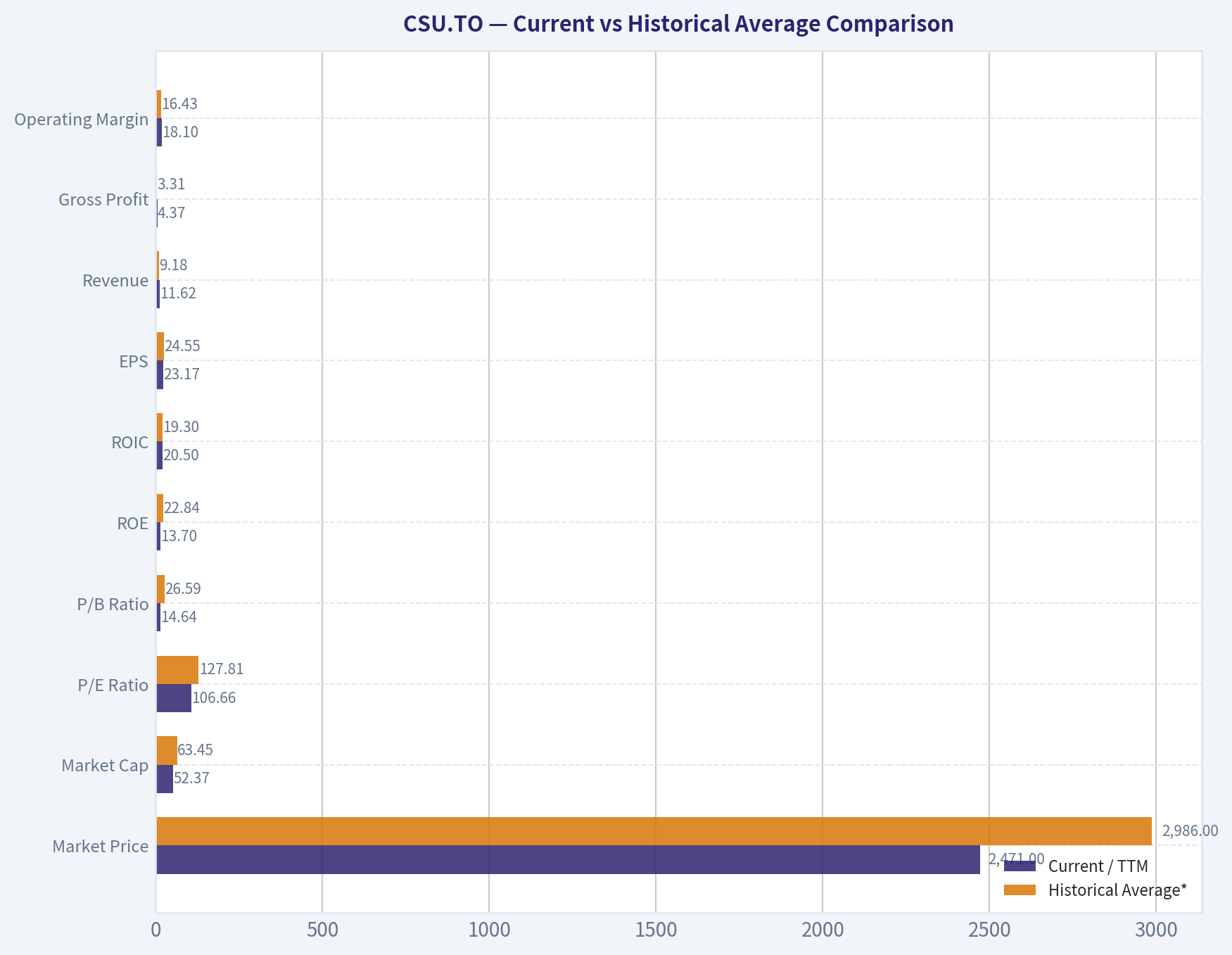Image resolution: width=1232 pixels, height=955 pixels.
Task: Click the 20.50 ROIC value
Action: 181,455
